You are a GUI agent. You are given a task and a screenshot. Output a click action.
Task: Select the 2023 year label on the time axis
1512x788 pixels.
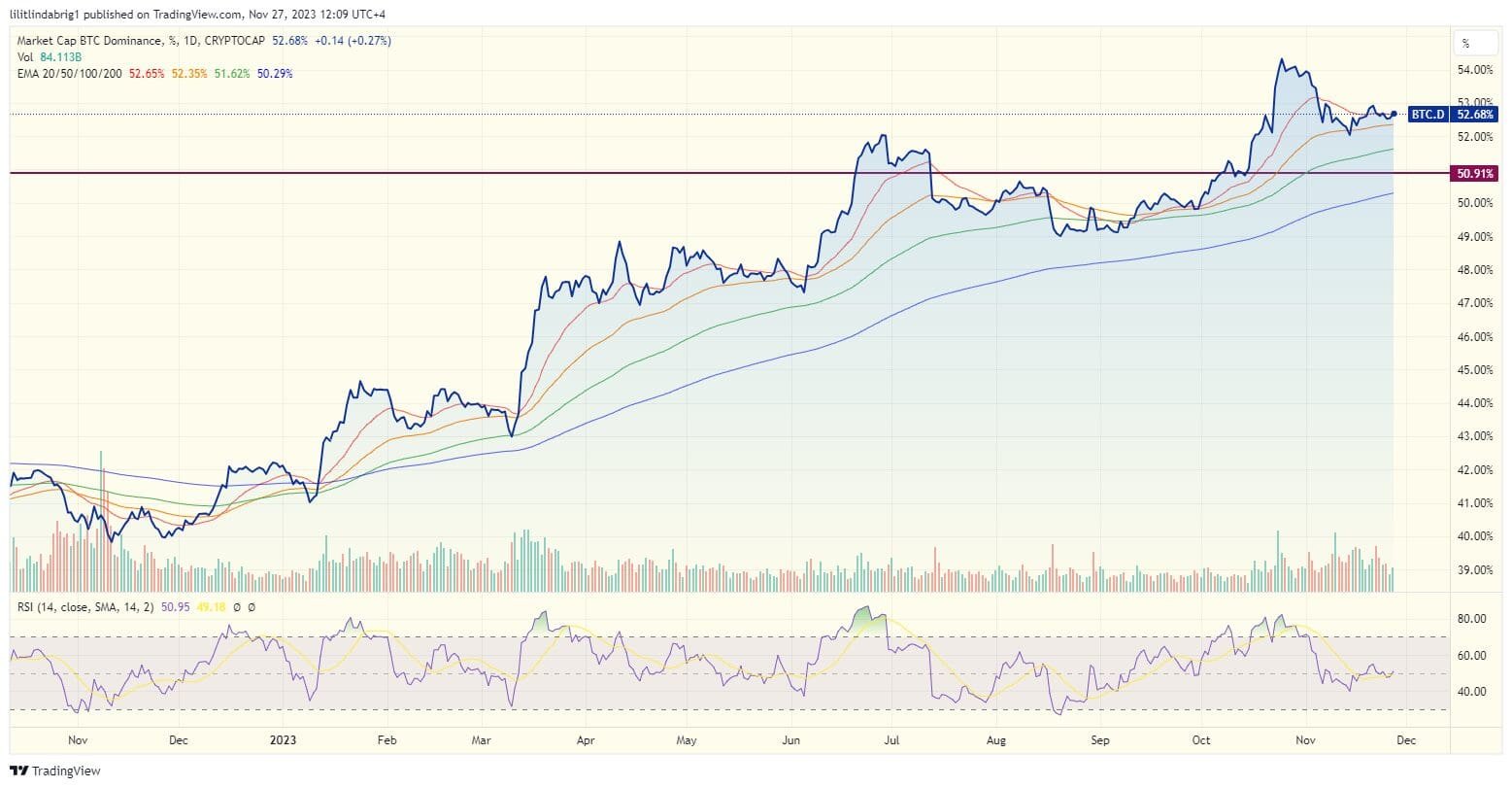[x=282, y=739]
